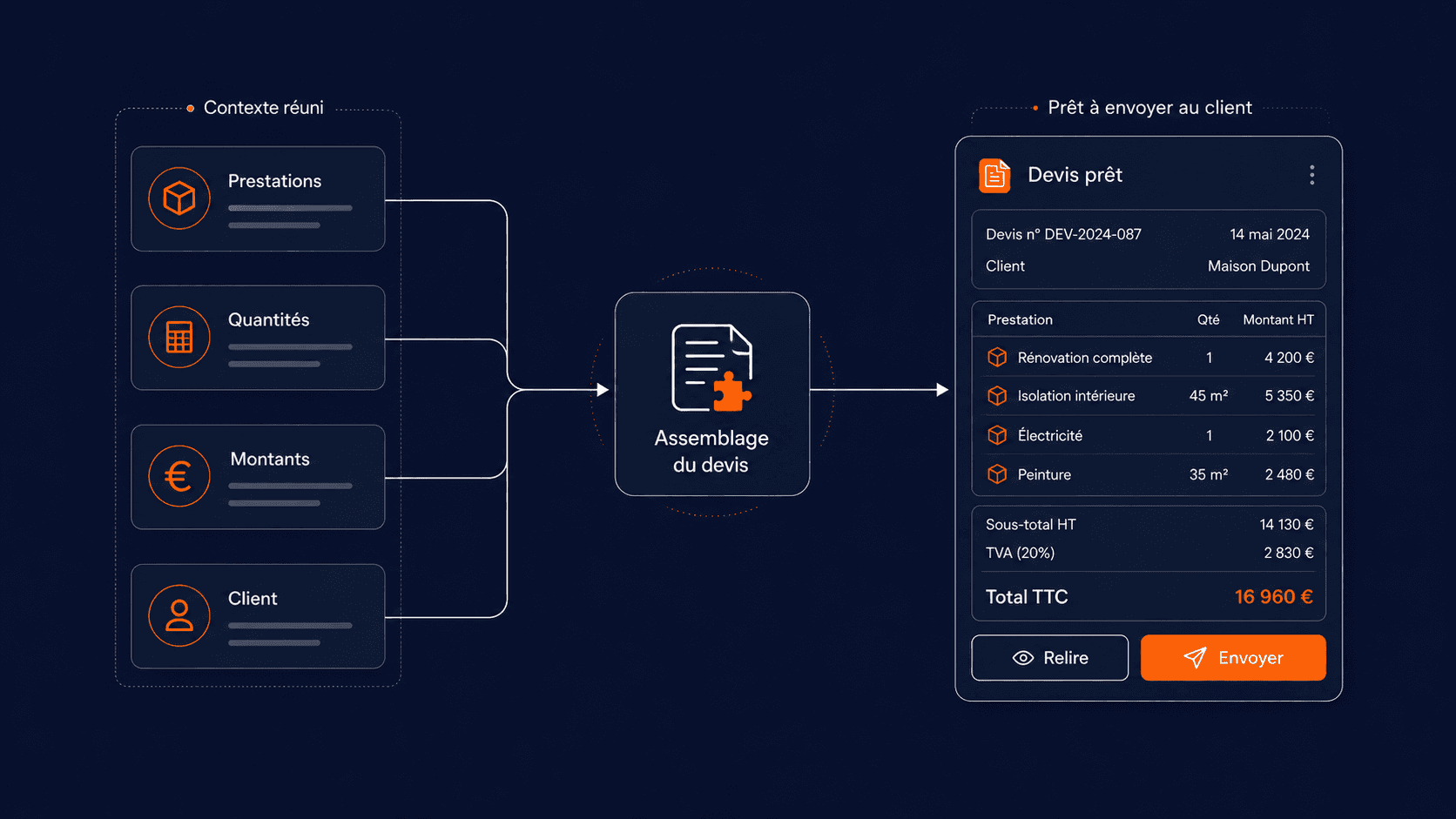This screenshot has height=819, width=1456.
Task: Open the Prestations context card
Action: point(258,198)
